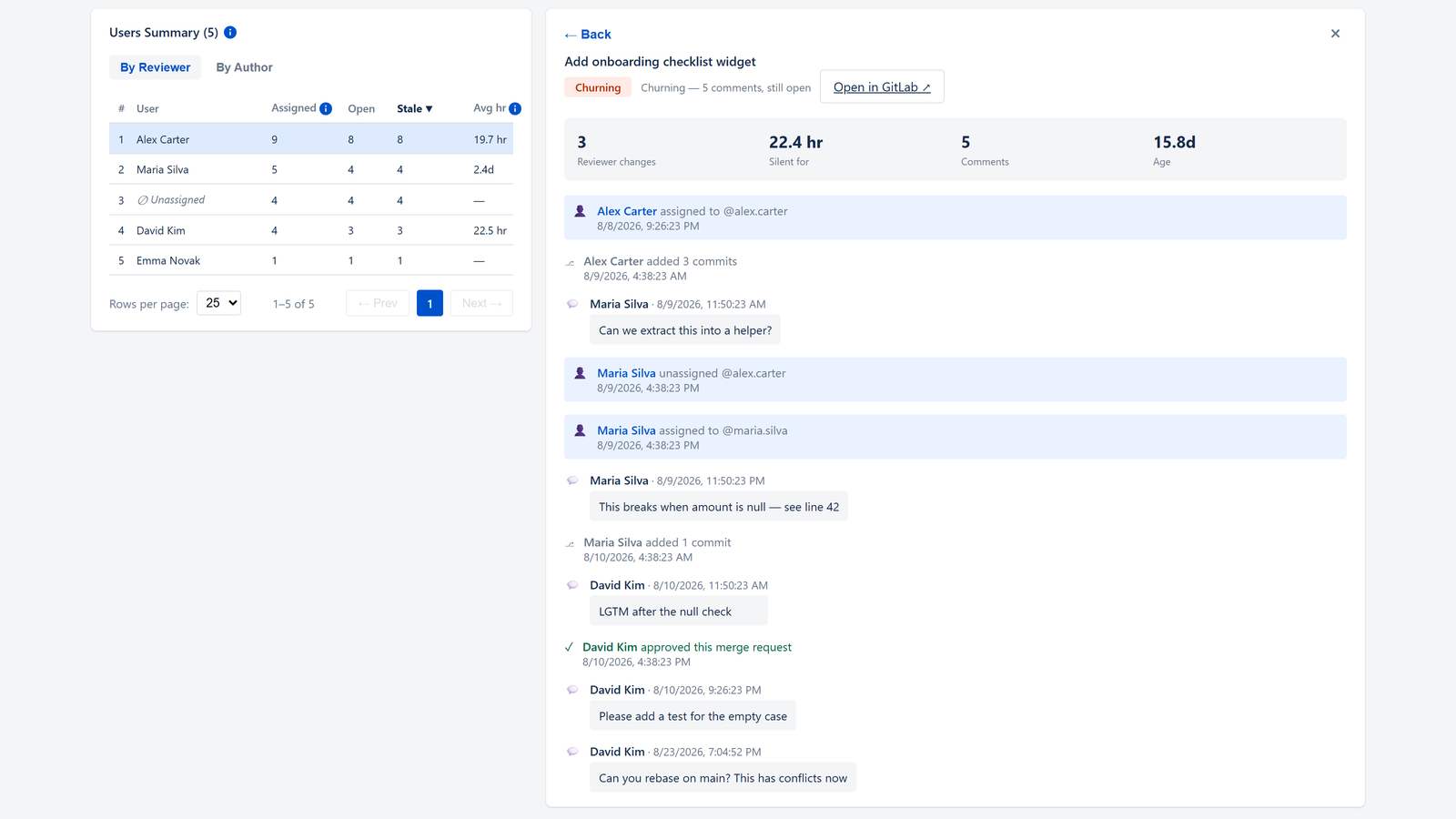Screen dimensions: 1456x819
Task: Switch to the By Reviewer tab
Action: tap(156, 67)
